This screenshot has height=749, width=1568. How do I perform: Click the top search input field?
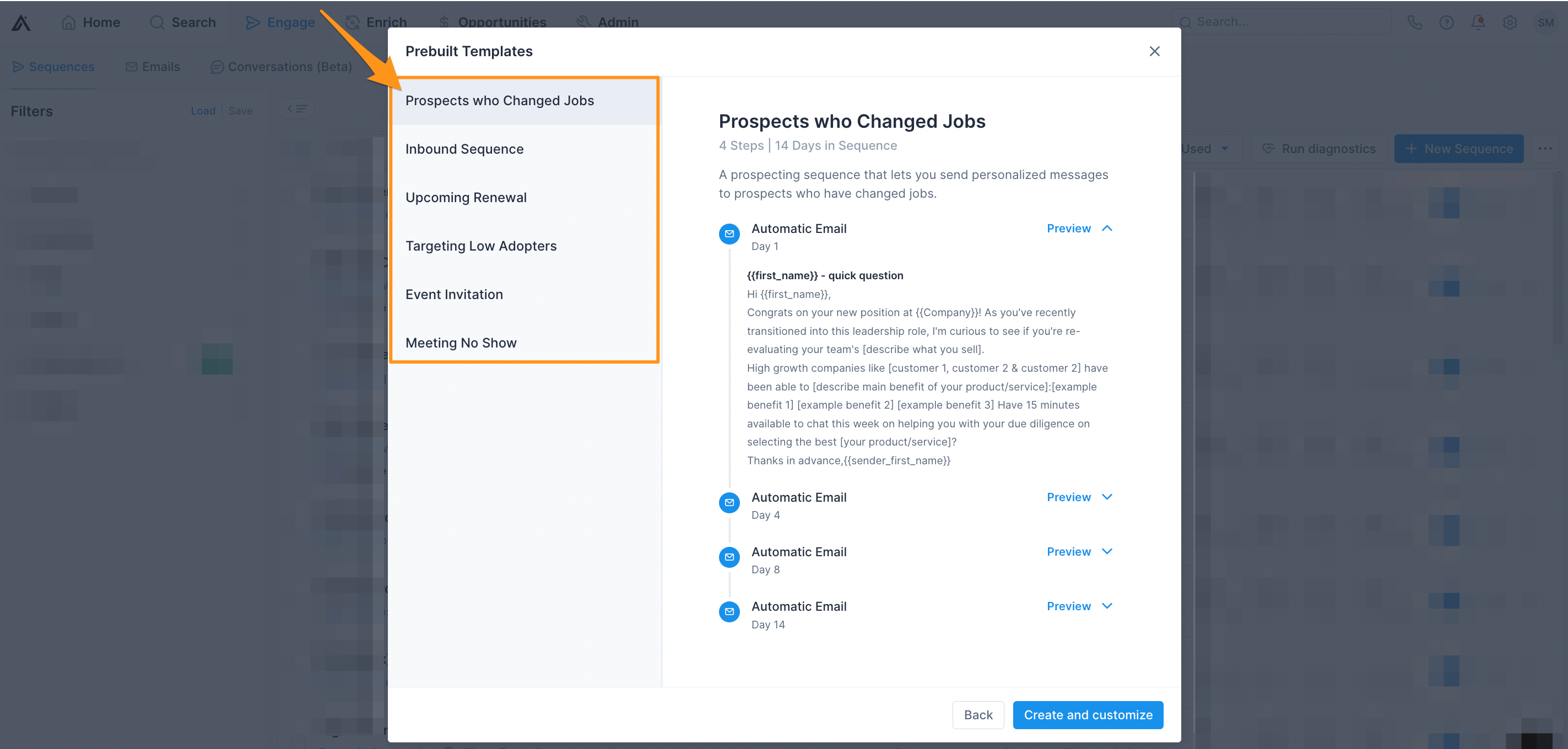point(1282,22)
